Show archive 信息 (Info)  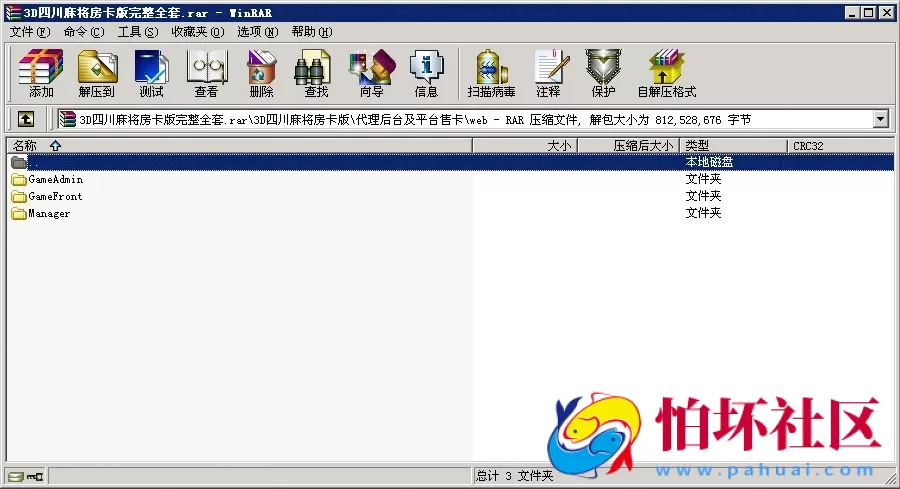[426, 73]
